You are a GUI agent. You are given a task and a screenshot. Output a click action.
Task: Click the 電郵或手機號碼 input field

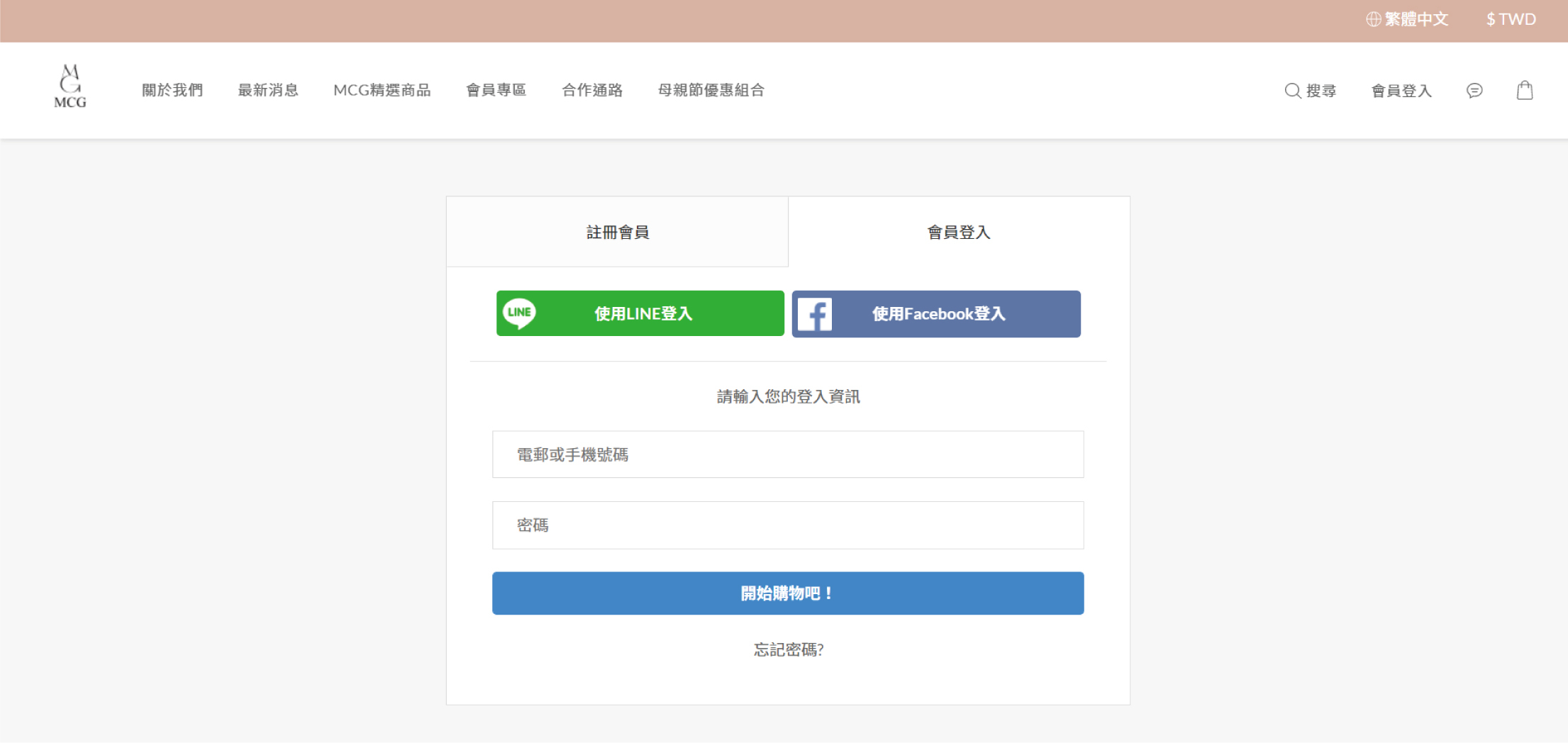(x=787, y=454)
